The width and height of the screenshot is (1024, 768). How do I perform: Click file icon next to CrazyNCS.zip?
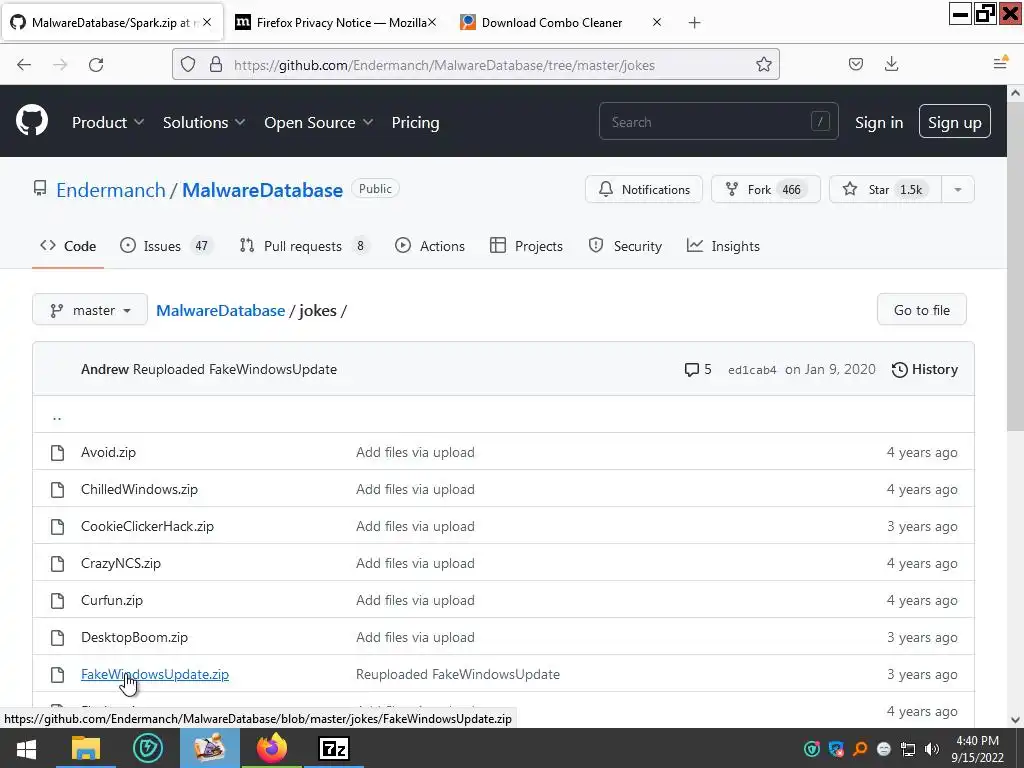click(x=57, y=564)
